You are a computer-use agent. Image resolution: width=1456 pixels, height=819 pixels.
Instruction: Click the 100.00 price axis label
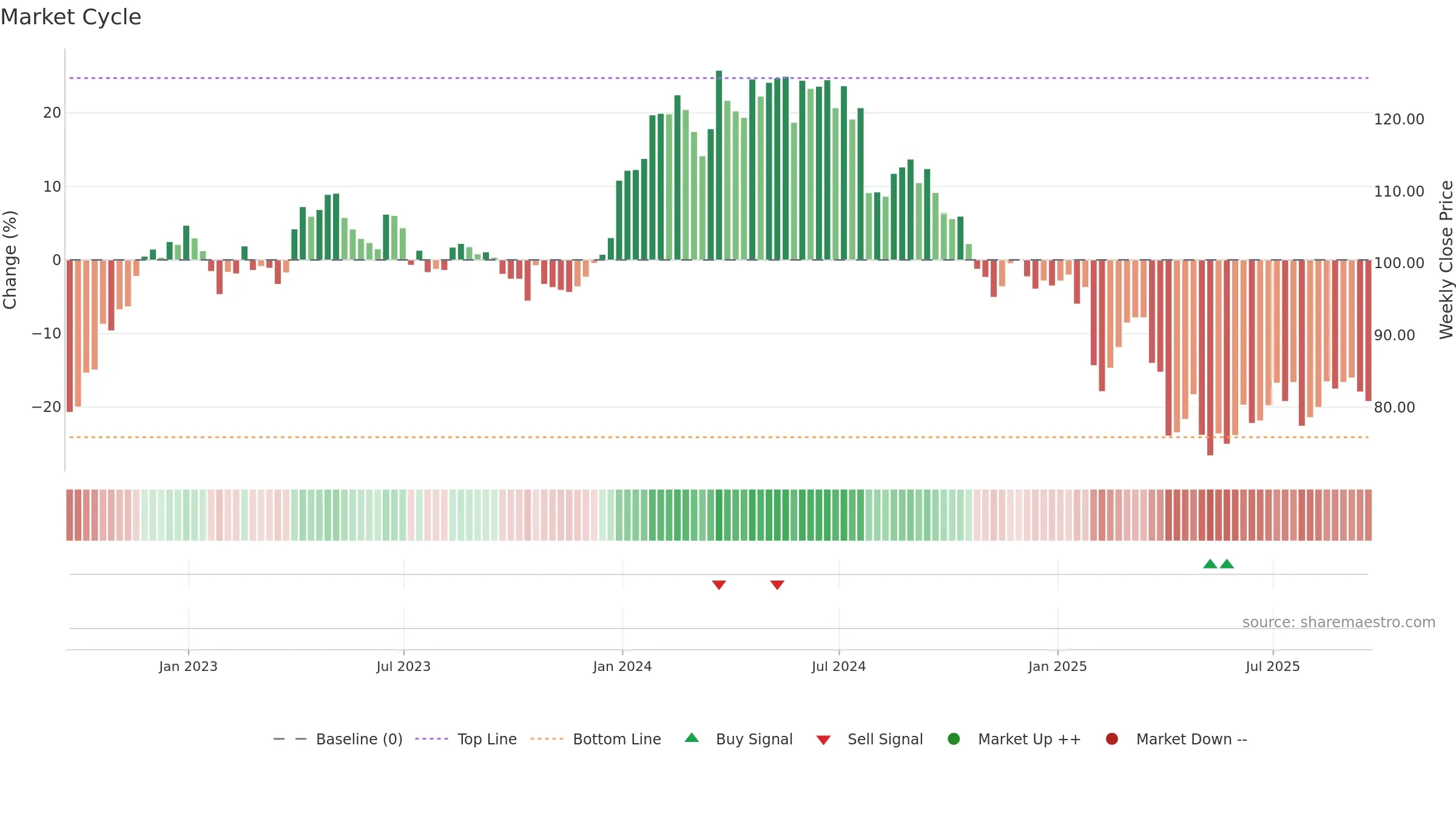(1399, 263)
